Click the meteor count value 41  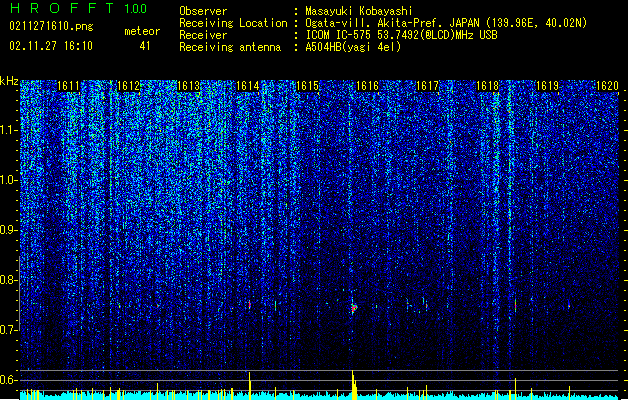pyautogui.click(x=145, y=46)
